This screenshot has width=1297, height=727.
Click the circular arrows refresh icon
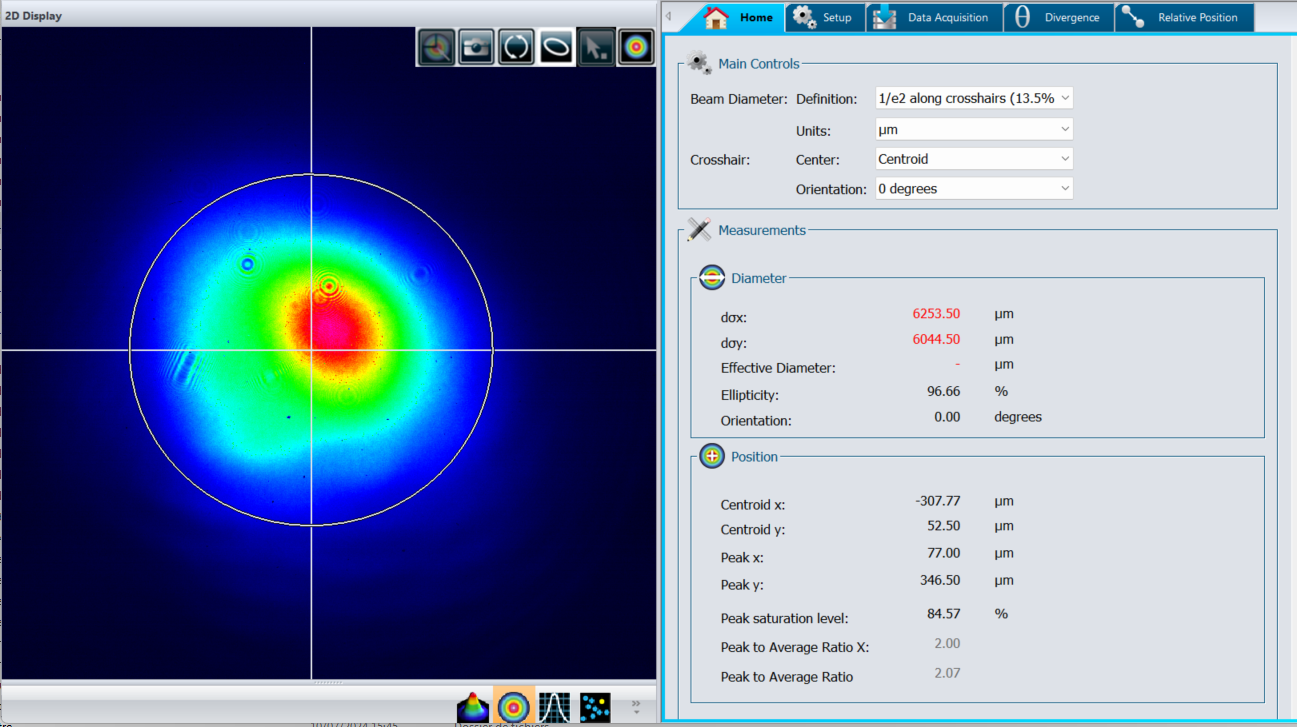point(516,47)
